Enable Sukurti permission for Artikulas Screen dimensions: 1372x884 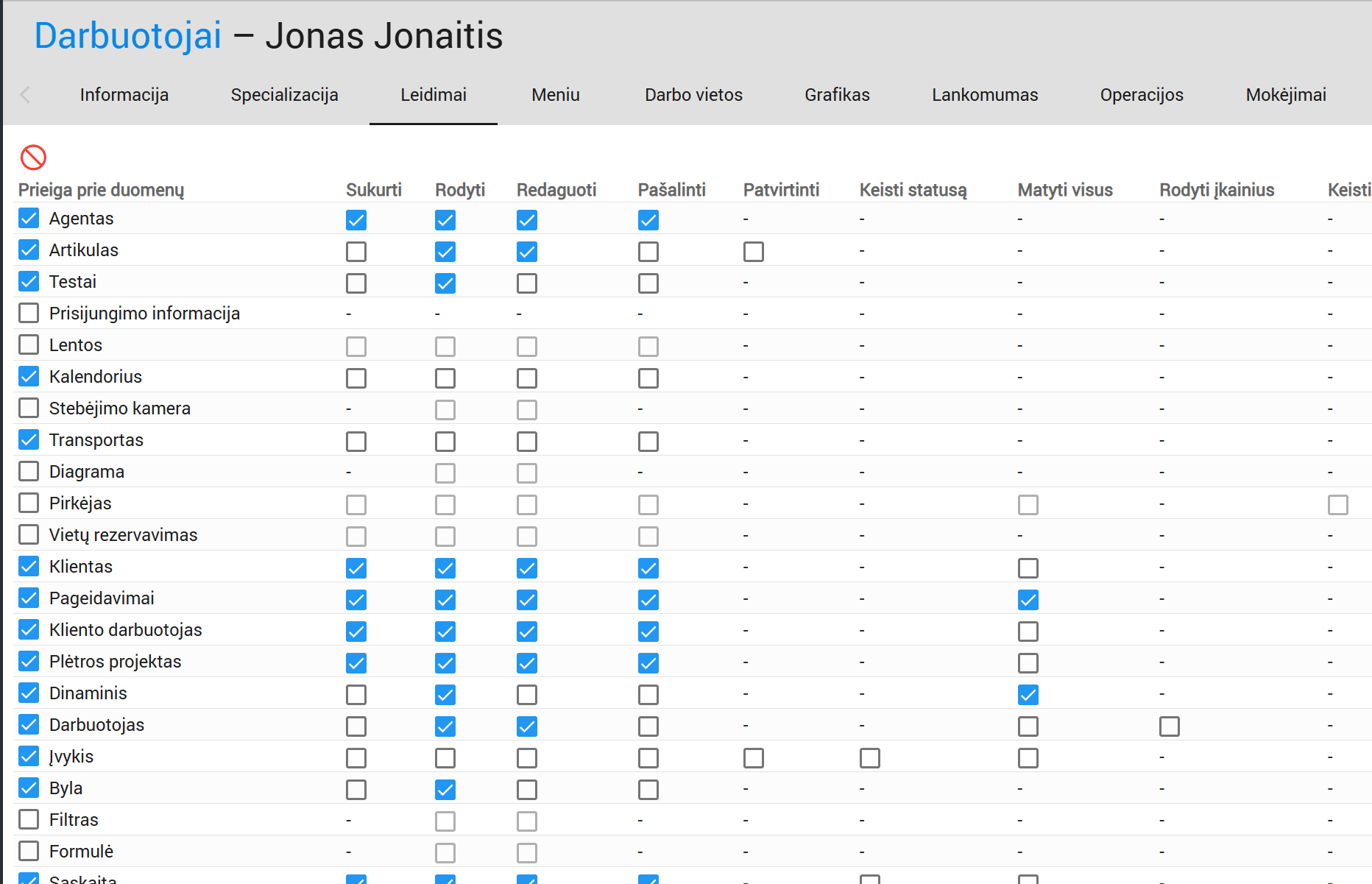pyautogui.click(x=356, y=252)
